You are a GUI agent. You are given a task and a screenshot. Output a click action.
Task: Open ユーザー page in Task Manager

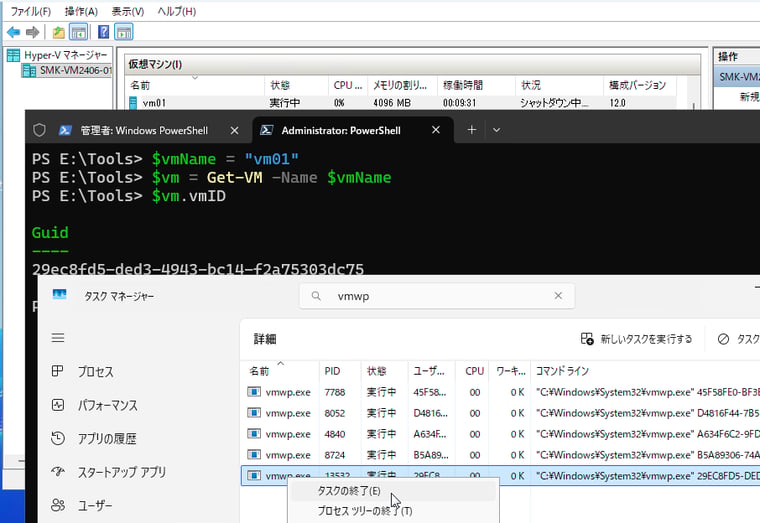81,506
